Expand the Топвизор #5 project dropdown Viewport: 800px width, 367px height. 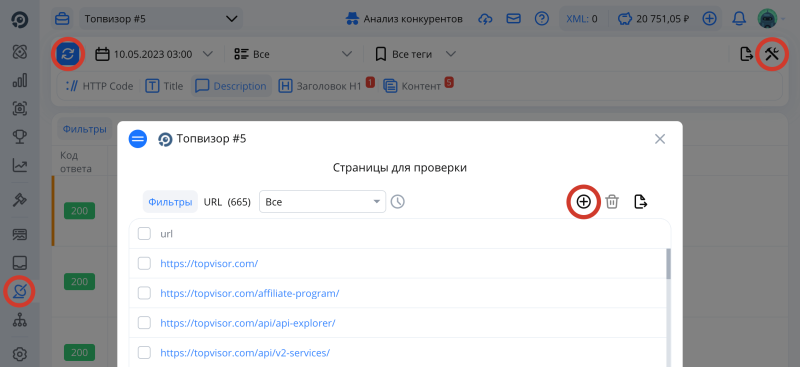pos(161,19)
